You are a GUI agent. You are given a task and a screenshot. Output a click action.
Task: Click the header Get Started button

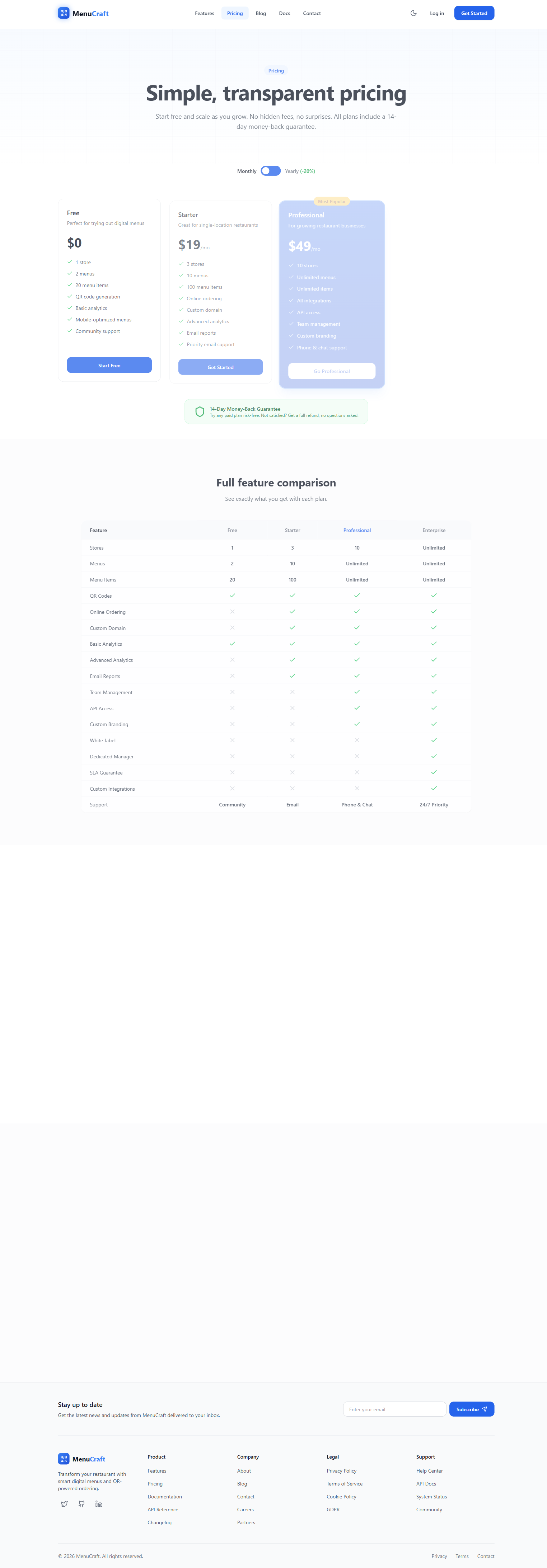pos(474,13)
